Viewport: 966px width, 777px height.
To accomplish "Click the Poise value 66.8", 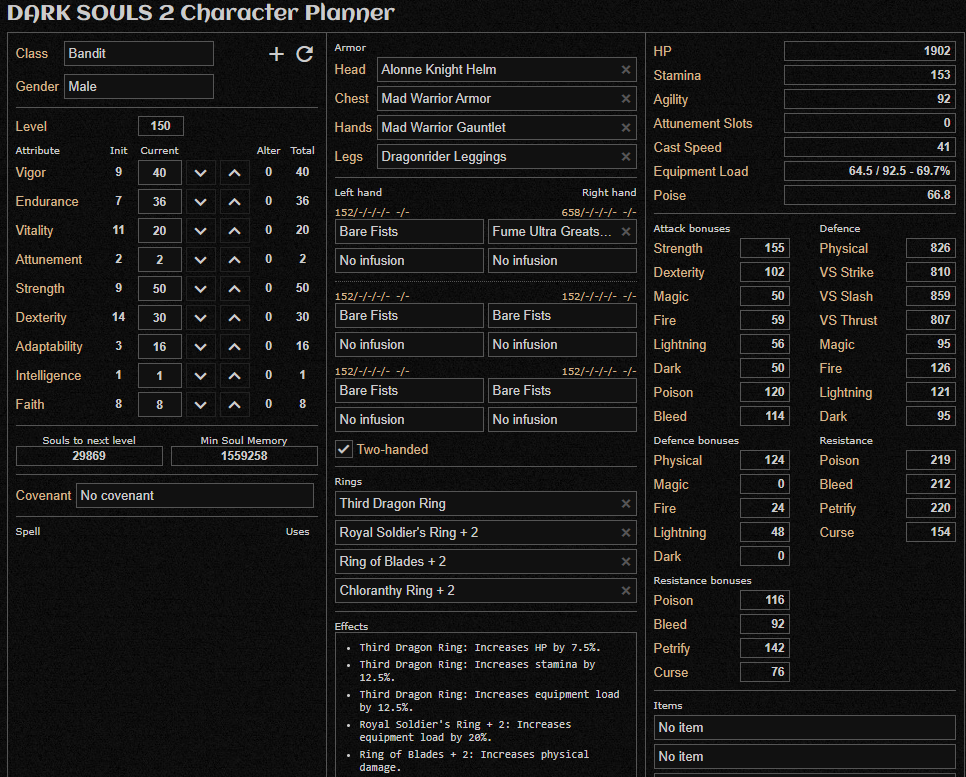I will 869,195.
